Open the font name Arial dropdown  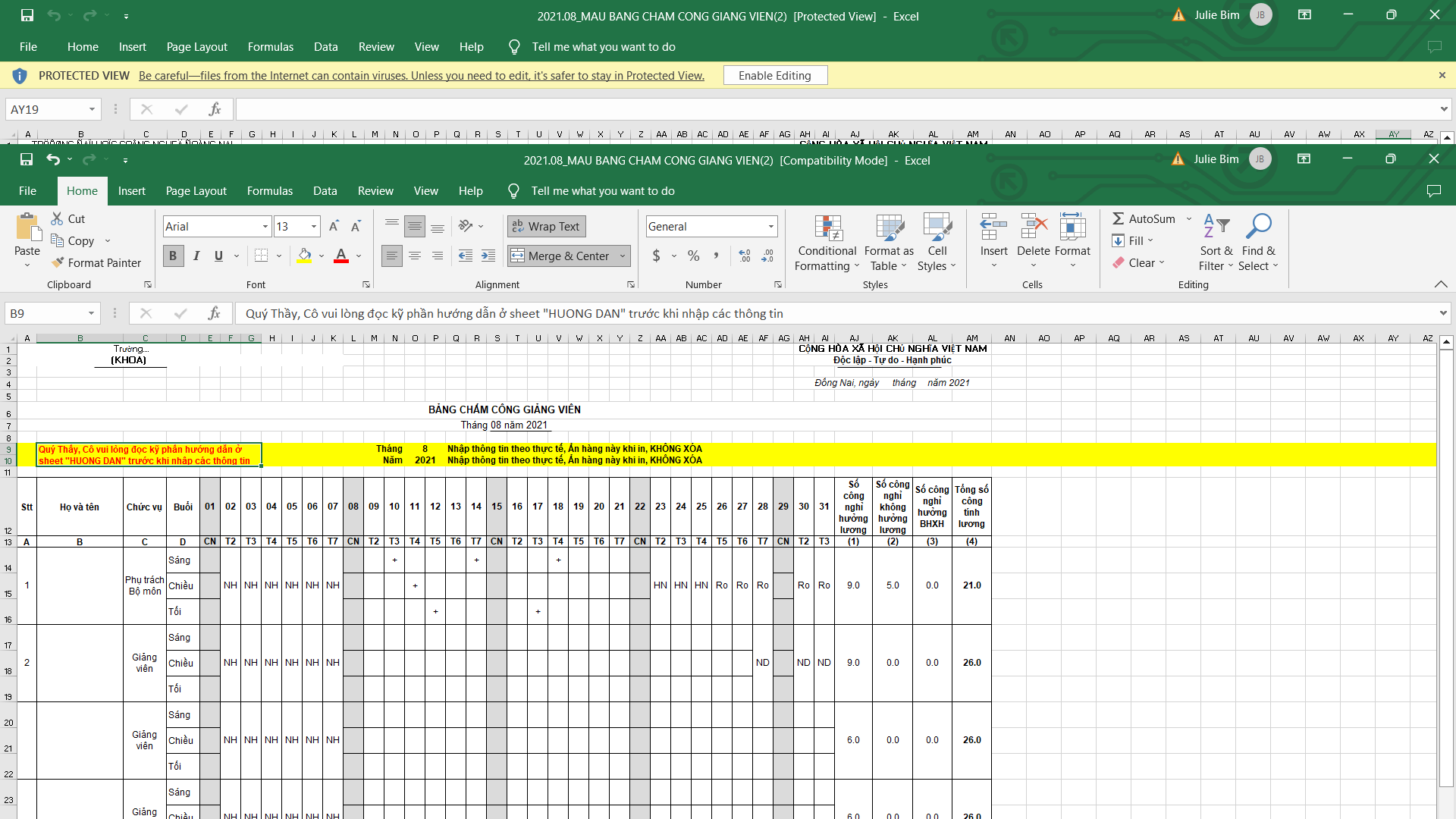(265, 226)
